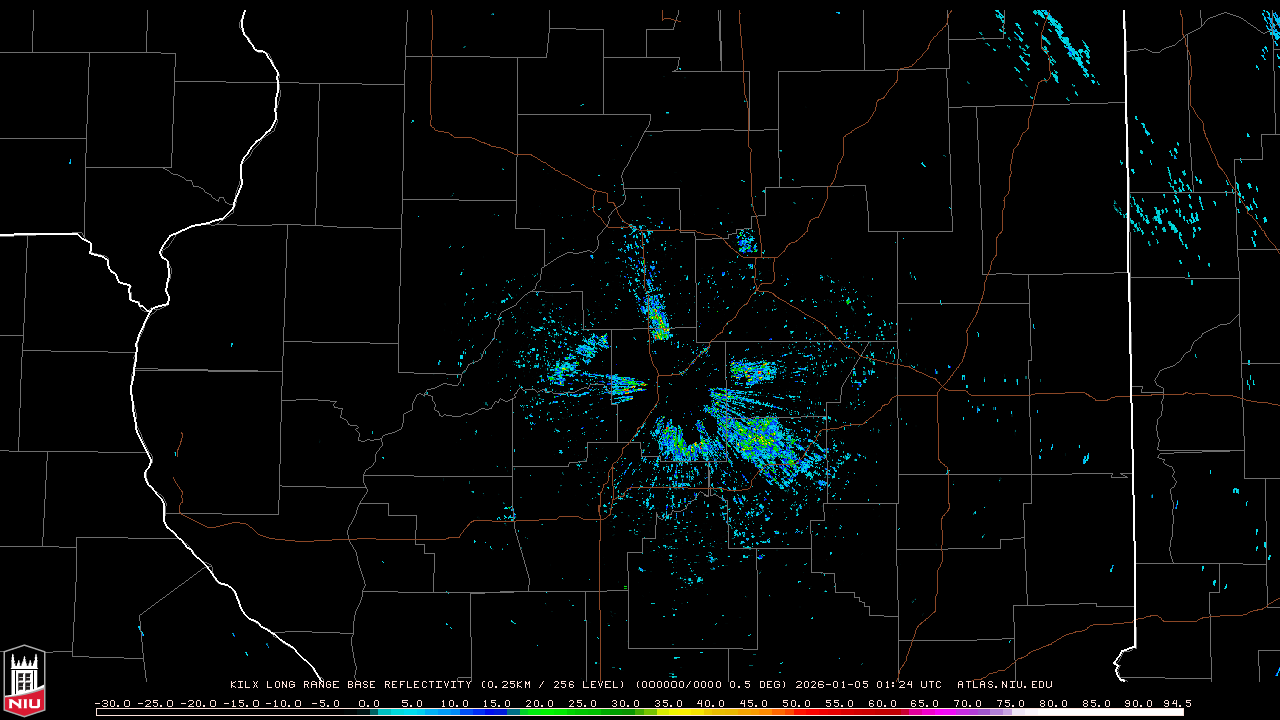Click the 10.0 label on the reflectivity scale

455,703
